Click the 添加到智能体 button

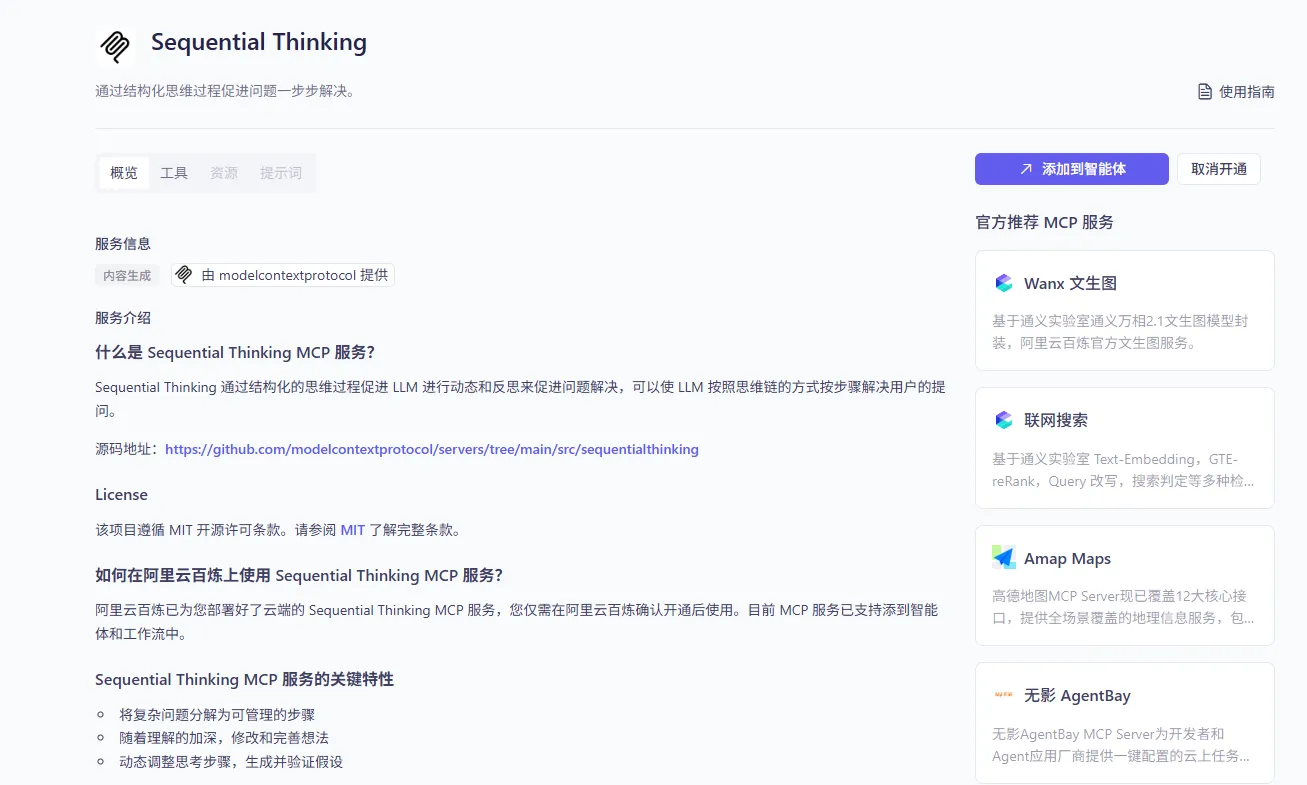(x=1072, y=169)
